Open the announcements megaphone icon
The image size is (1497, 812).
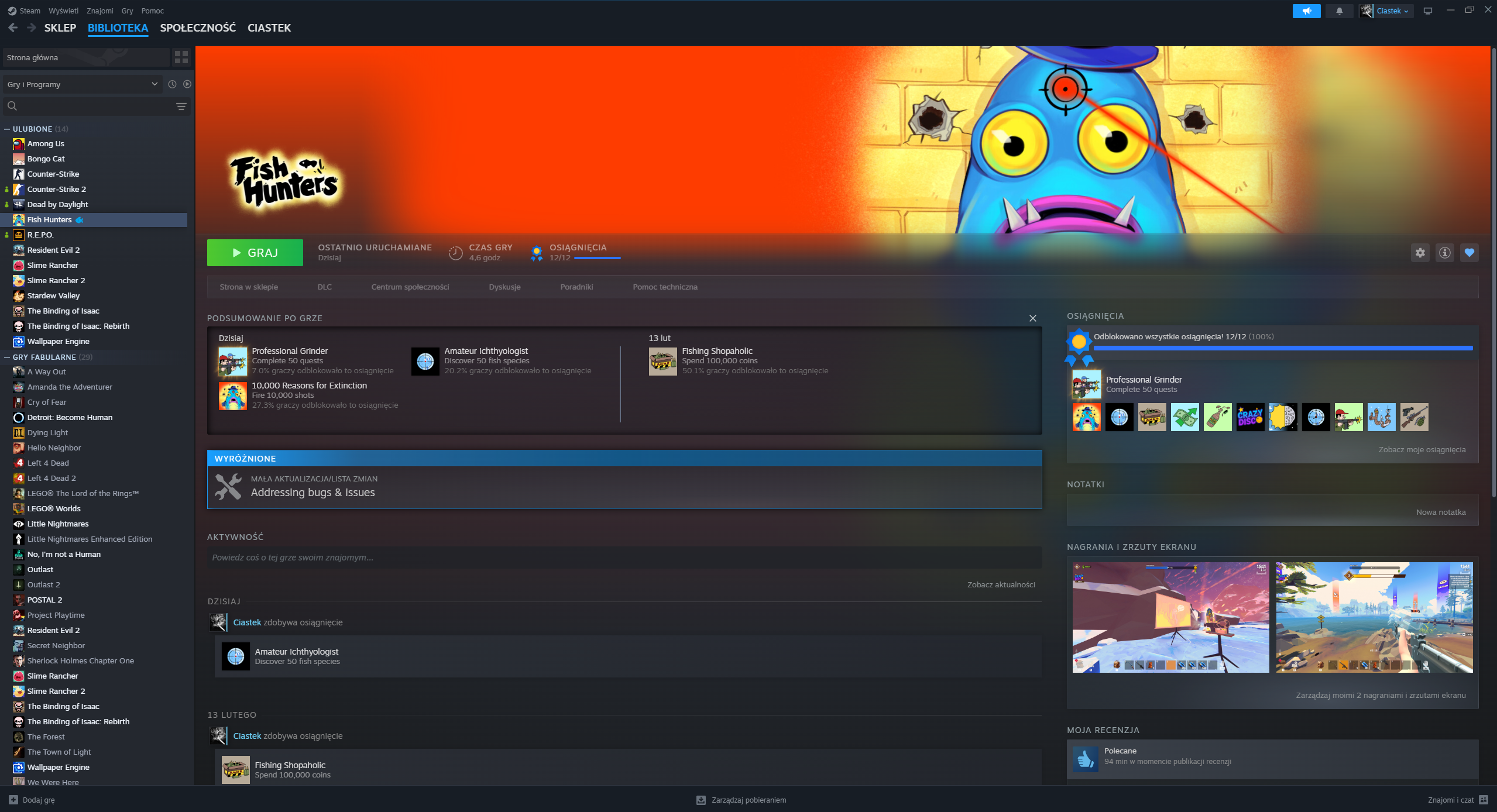pos(1306,11)
